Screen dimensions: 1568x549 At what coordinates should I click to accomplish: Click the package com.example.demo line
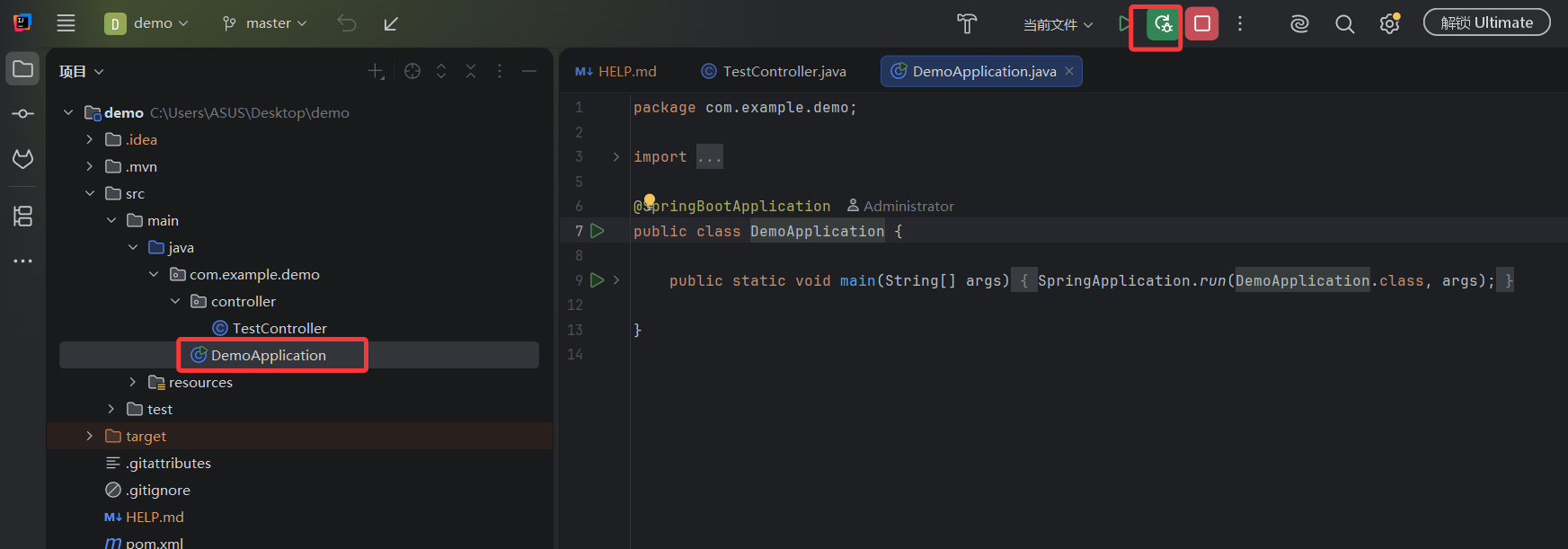[x=745, y=107]
